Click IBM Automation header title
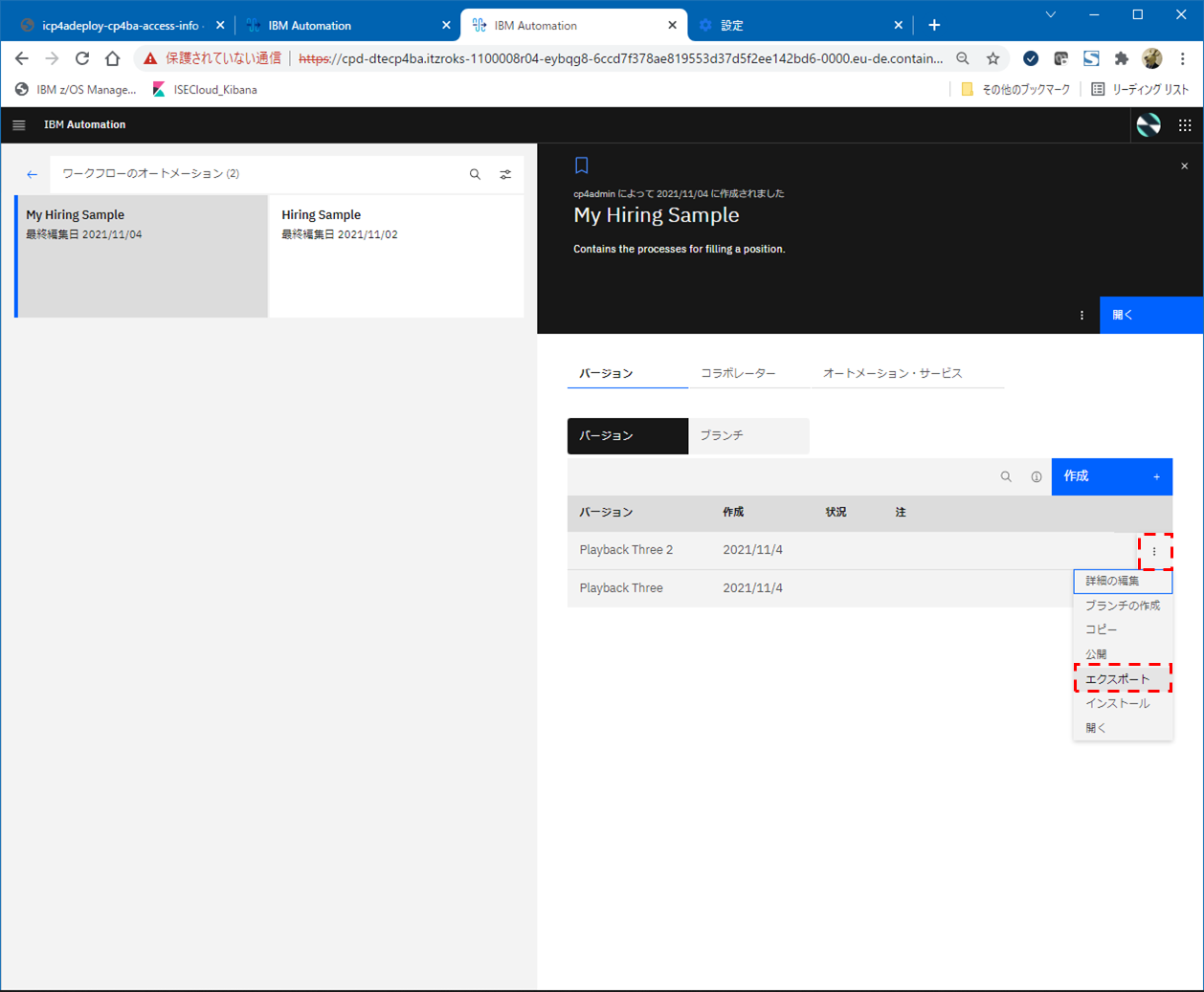This screenshot has width=1204, height=992. tap(84, 125)
